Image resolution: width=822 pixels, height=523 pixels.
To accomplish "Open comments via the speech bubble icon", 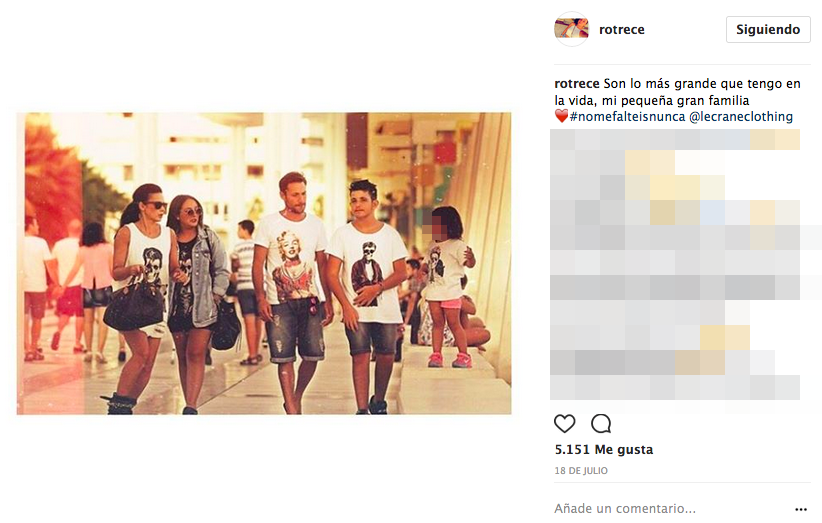I will (x=601, y=423).
